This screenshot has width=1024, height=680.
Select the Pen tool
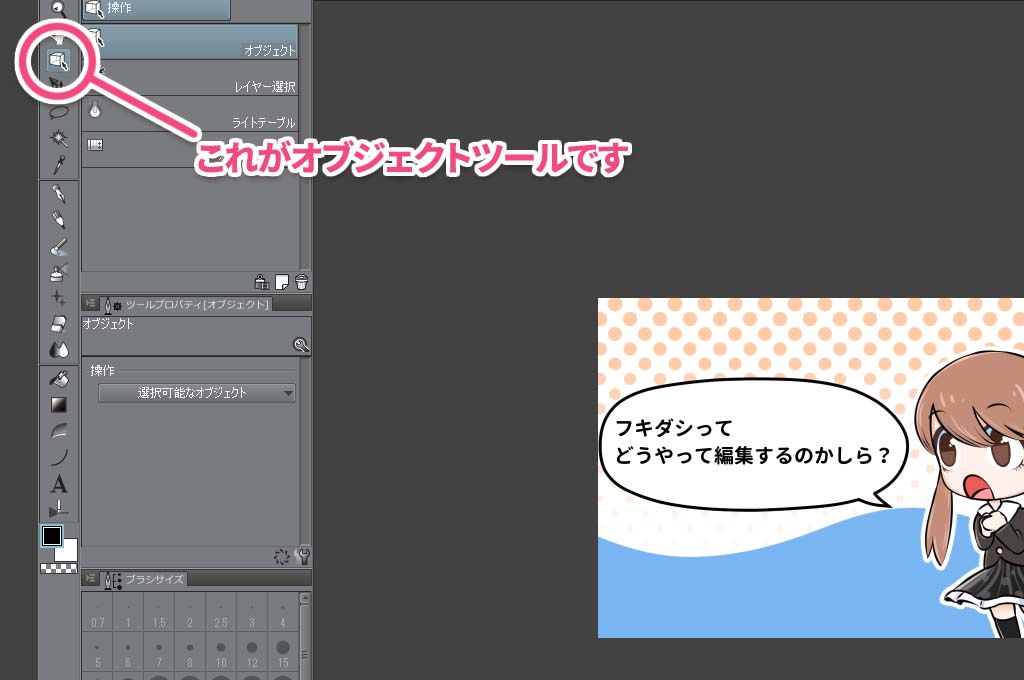pyautogui.click(x=59, y=193)
